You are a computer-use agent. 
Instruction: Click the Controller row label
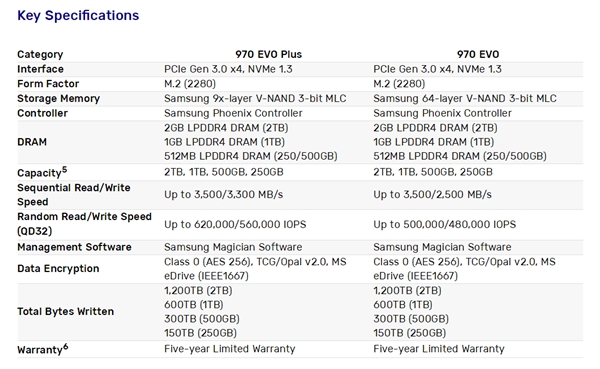(x=42, y=113)
